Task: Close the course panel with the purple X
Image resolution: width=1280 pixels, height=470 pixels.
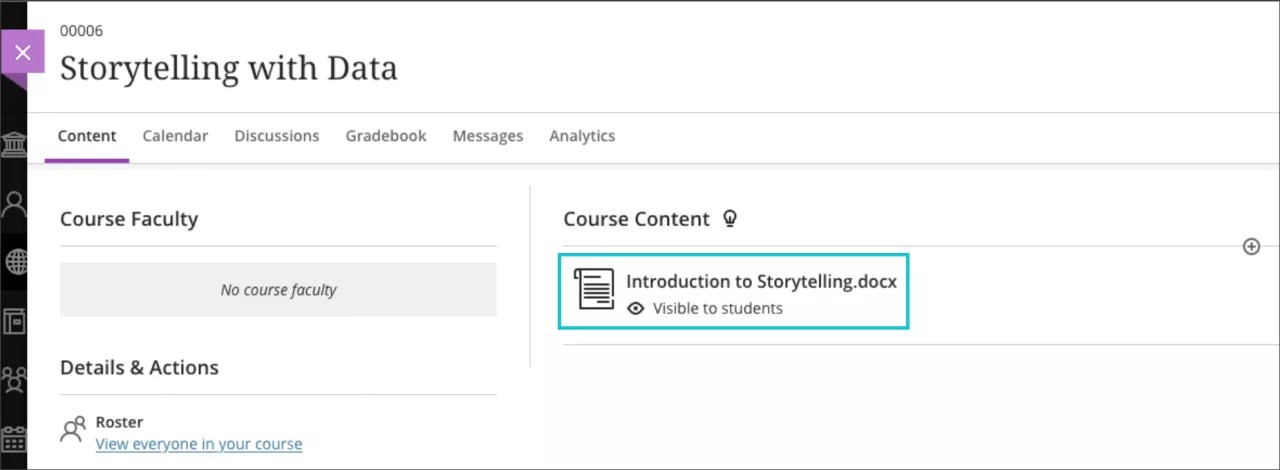Action: (x=22, y=52)
